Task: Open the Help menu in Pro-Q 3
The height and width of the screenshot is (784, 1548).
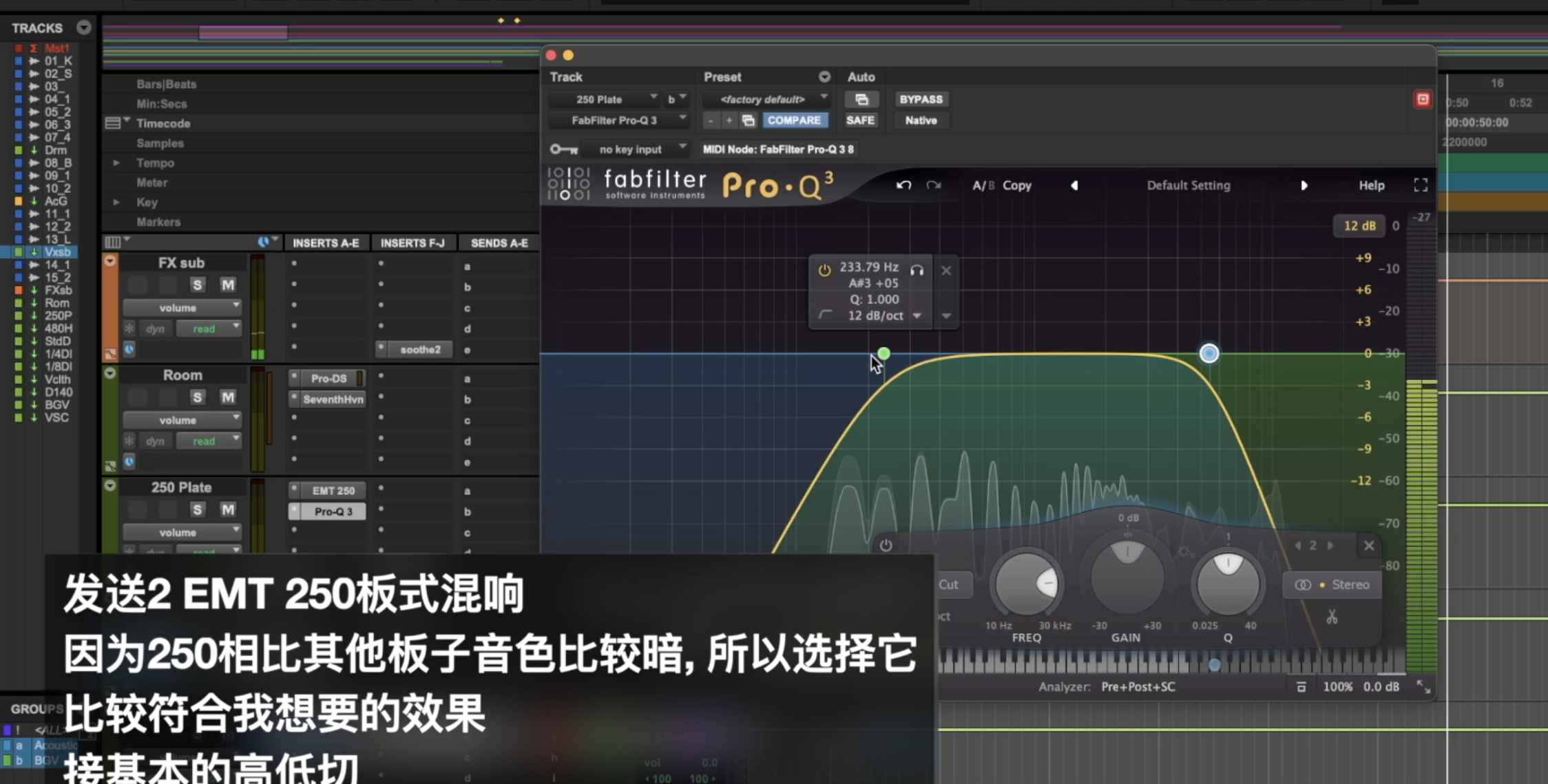Action: click(x=1371, y=185)
